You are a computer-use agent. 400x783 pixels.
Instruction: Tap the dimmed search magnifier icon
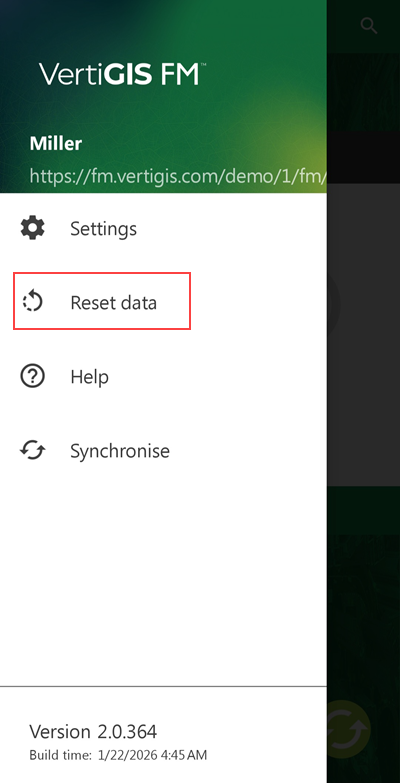point(369,25)
